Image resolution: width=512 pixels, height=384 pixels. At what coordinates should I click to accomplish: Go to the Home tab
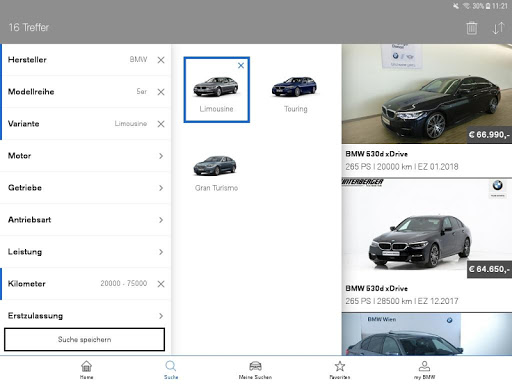(86, 370)
